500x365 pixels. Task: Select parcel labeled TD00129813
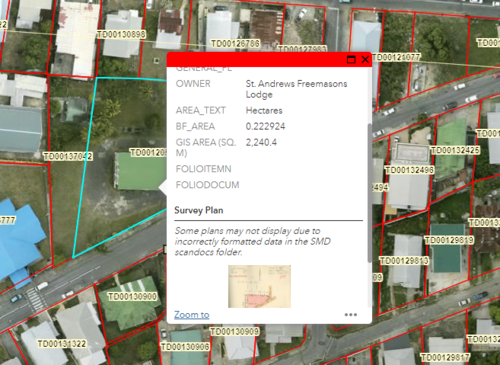pyautogui.click(x=404, y=261)
